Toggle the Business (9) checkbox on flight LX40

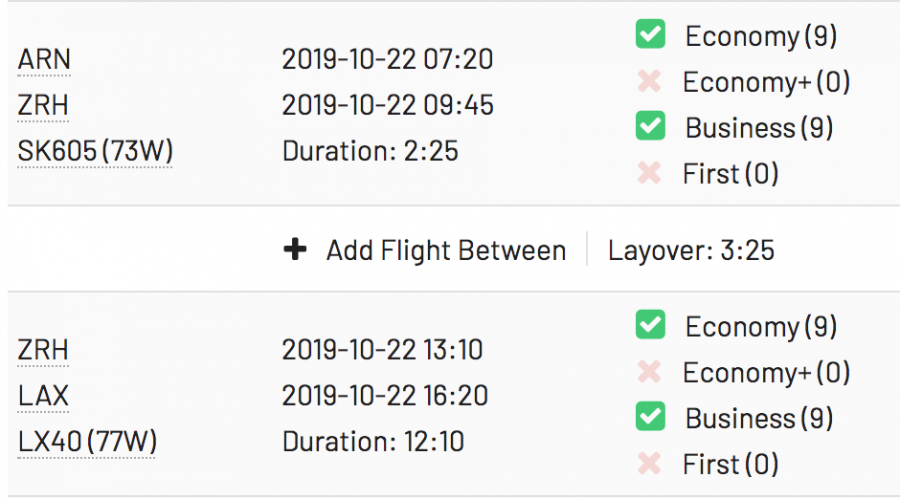tap(651, 418)
